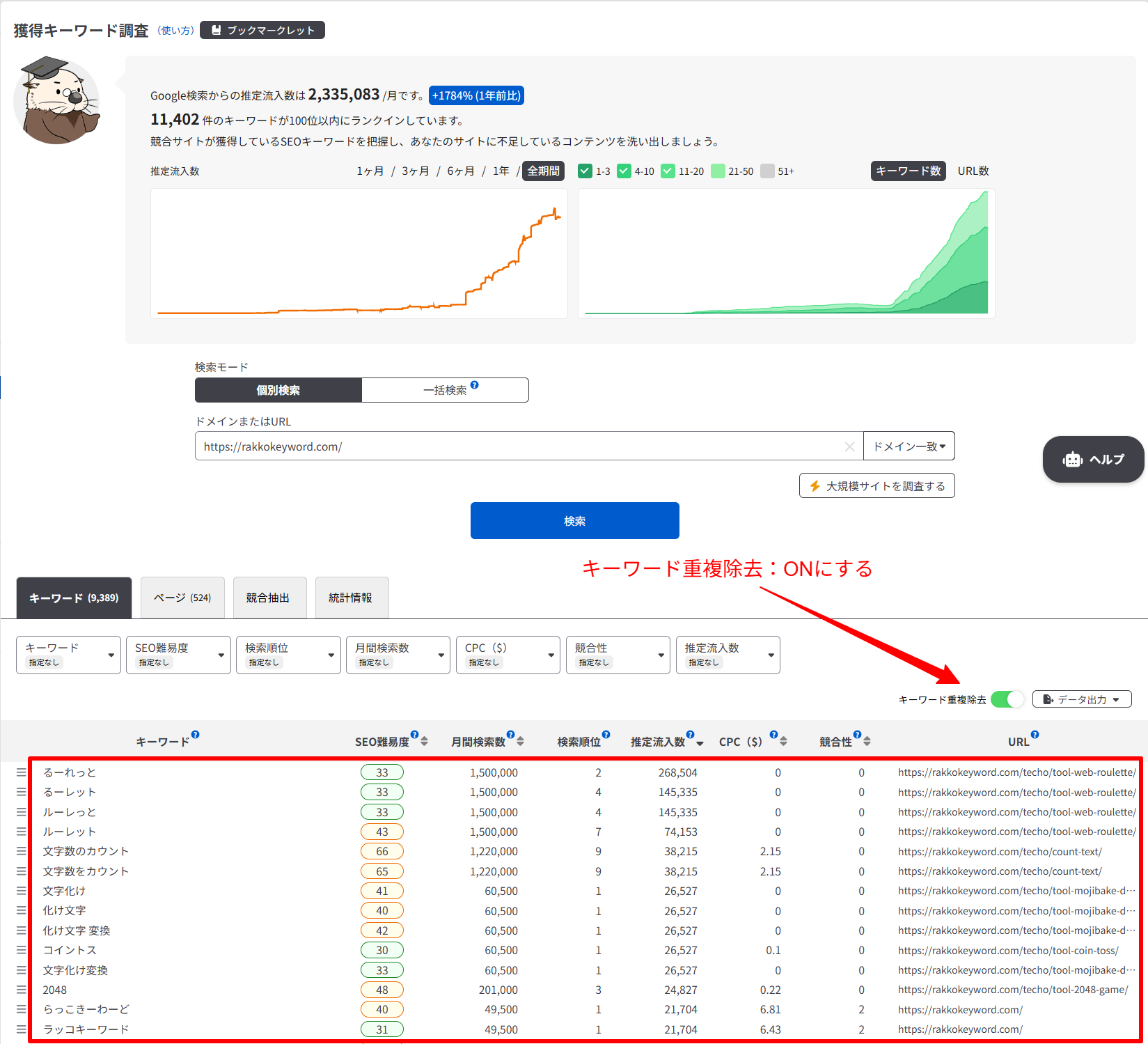
Task: Click the sort arrow on the 推定流入数 column
Action: (x=700, y=743)
